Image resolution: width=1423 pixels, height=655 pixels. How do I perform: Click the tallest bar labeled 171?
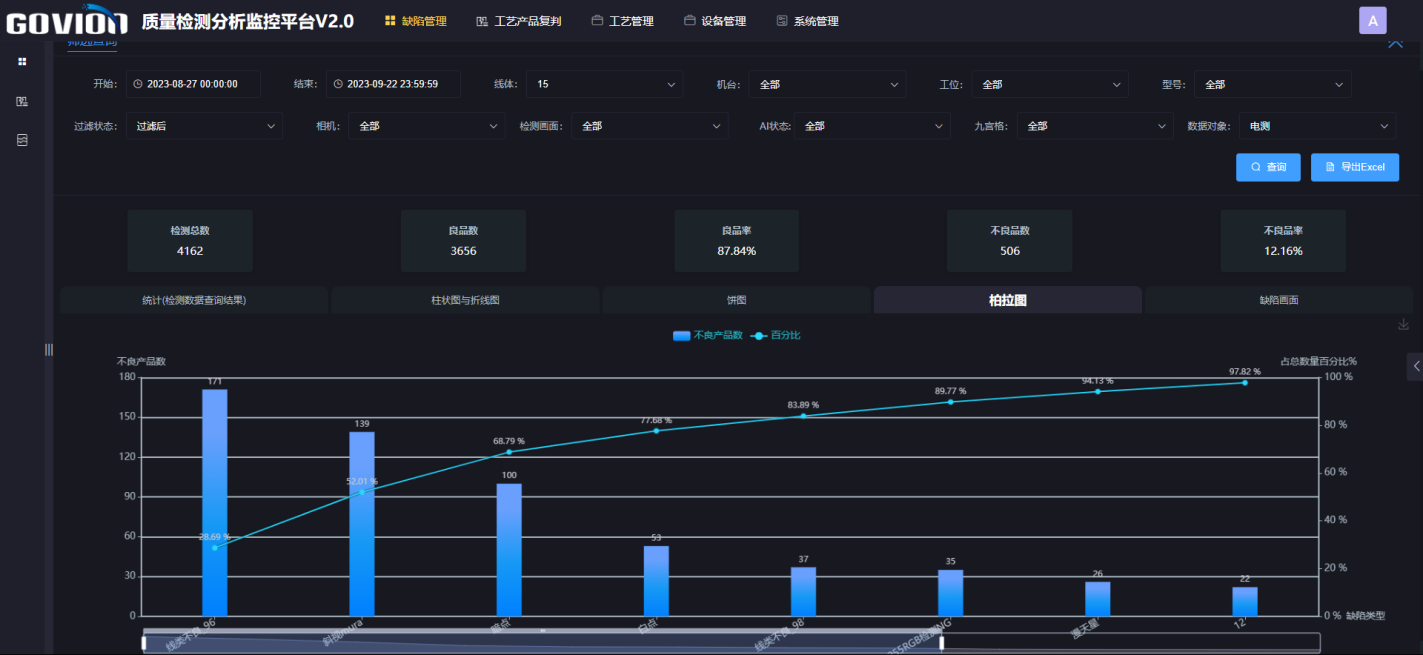tap(214, 502)
